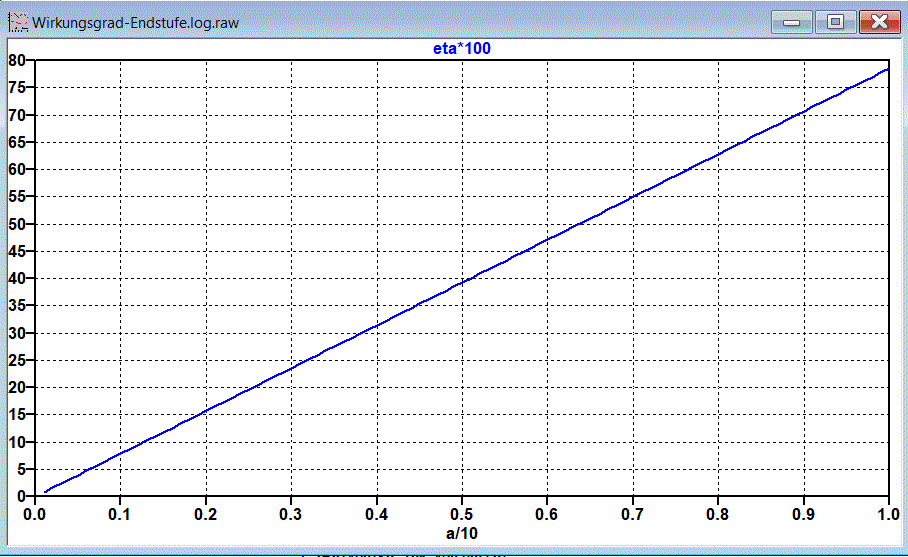Minimize the Wirkungsgrad-Endstufe.log.raw window
The width and height of the screenshot is (908, 557).
792,22
